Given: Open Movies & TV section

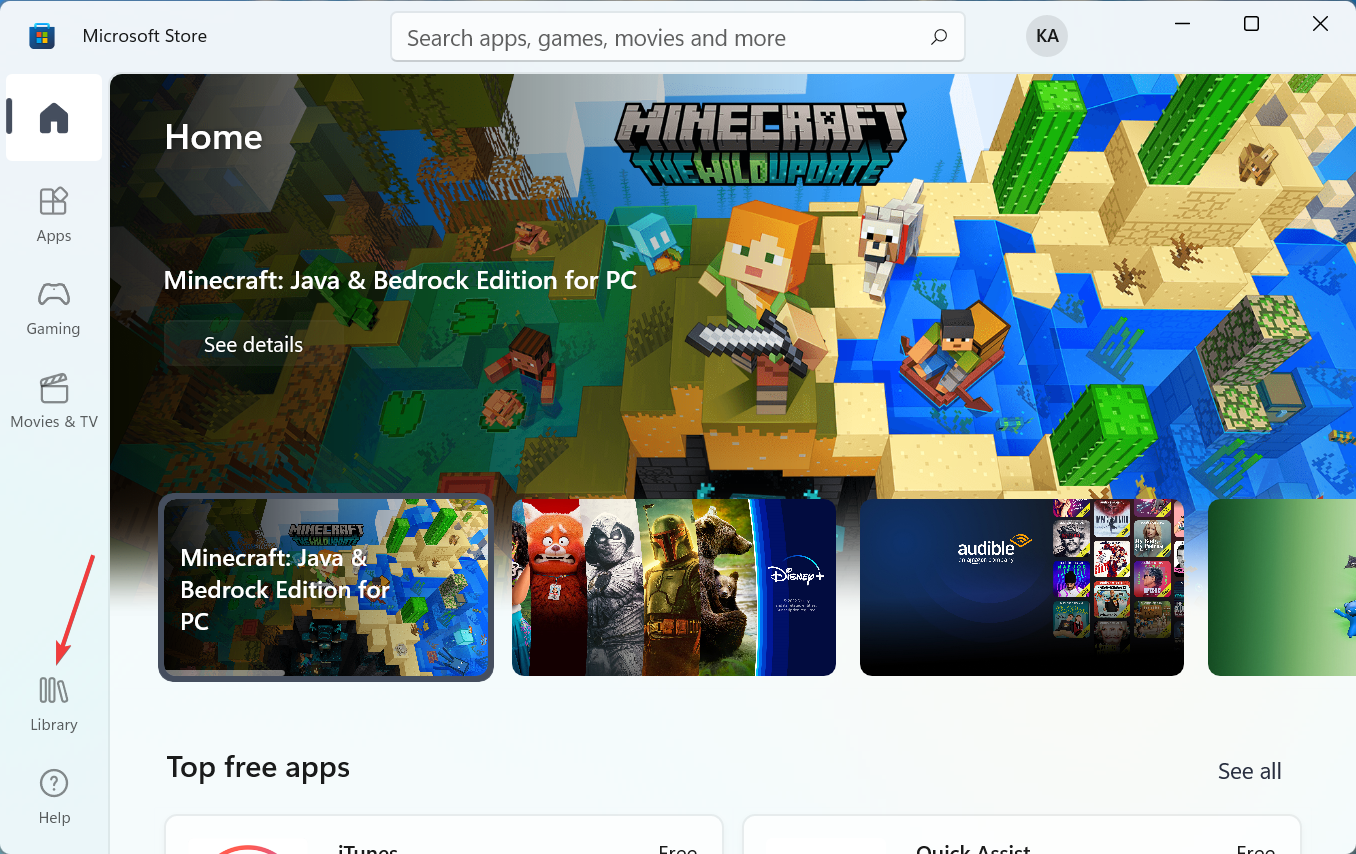Looking at the screenshot, I should (54, 401).
